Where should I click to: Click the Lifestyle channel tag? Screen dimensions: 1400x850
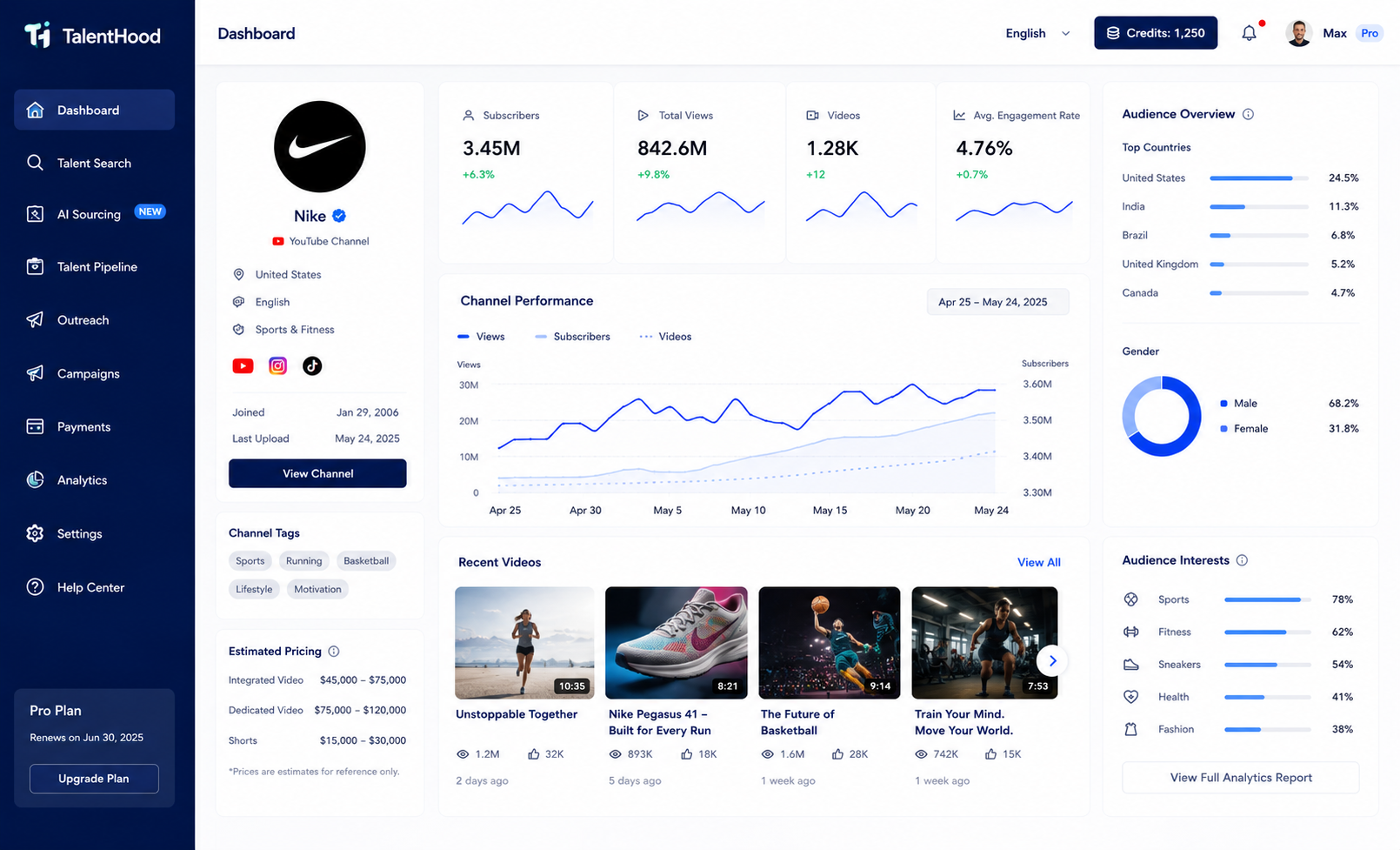254,589
